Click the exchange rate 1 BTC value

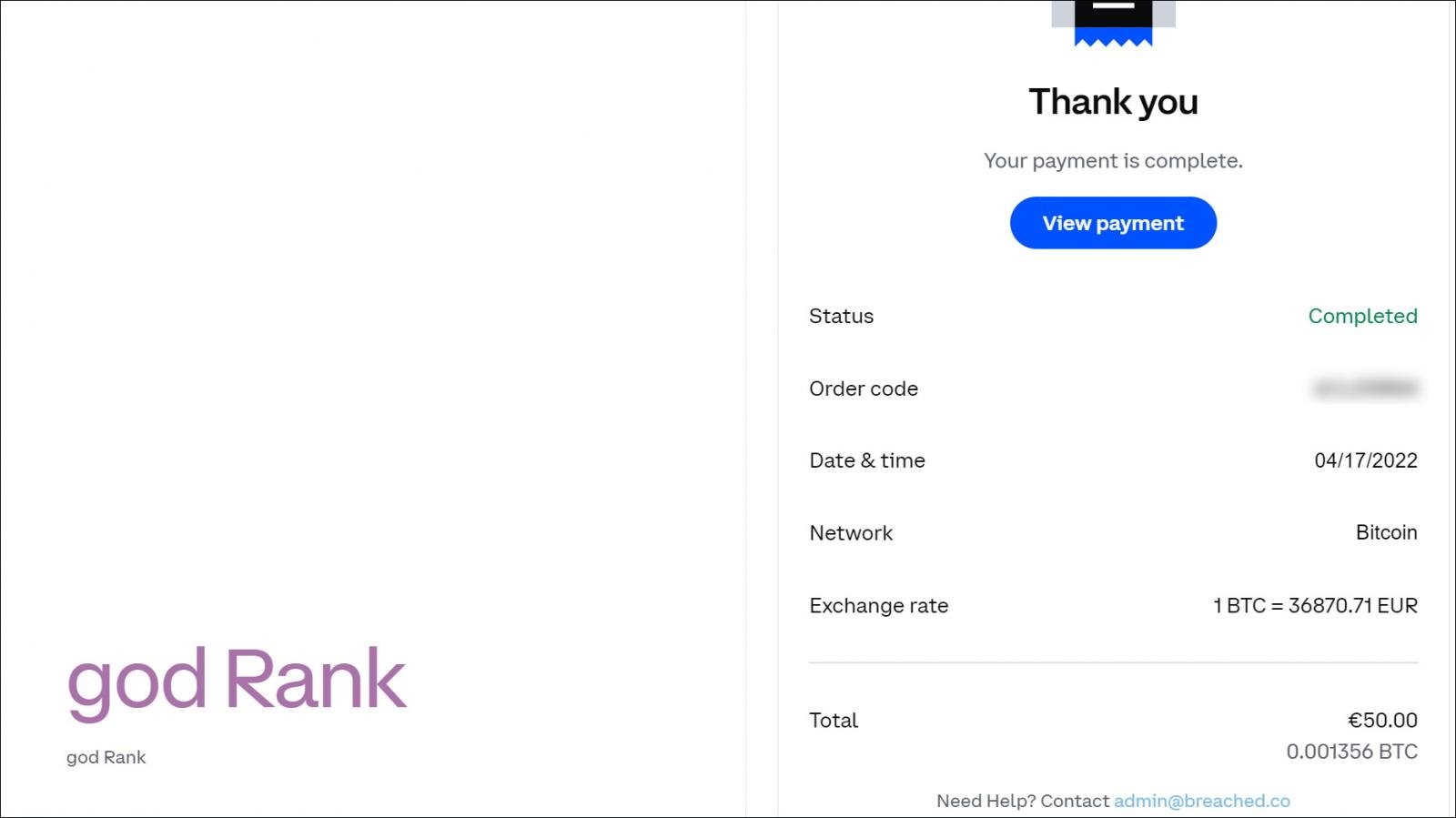tap(1315, 606)
